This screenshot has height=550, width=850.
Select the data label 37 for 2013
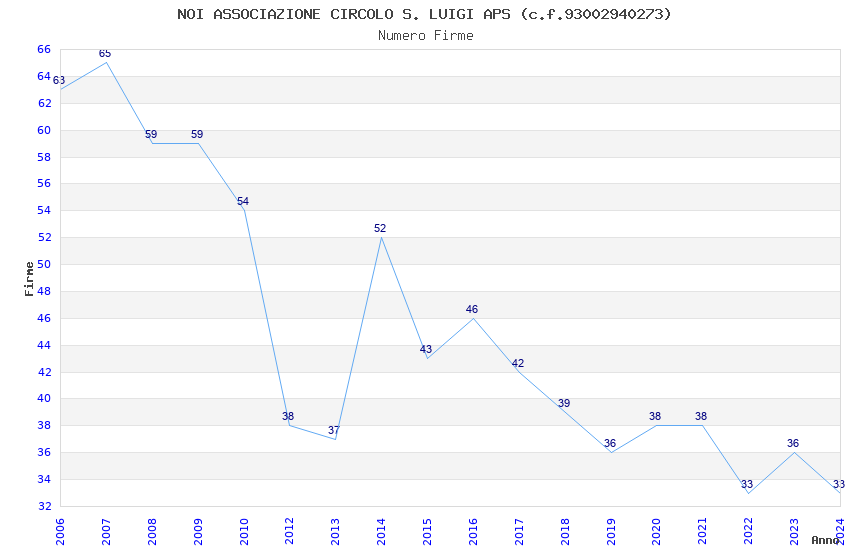(x=334, y=430)
